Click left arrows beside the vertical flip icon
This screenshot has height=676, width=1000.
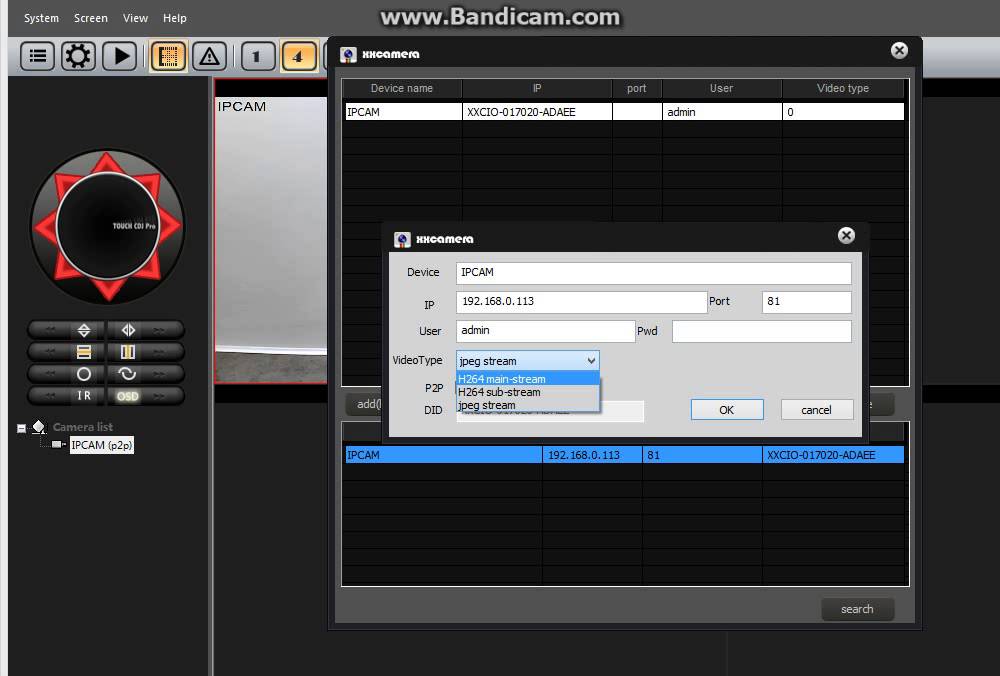click(50, 330)
